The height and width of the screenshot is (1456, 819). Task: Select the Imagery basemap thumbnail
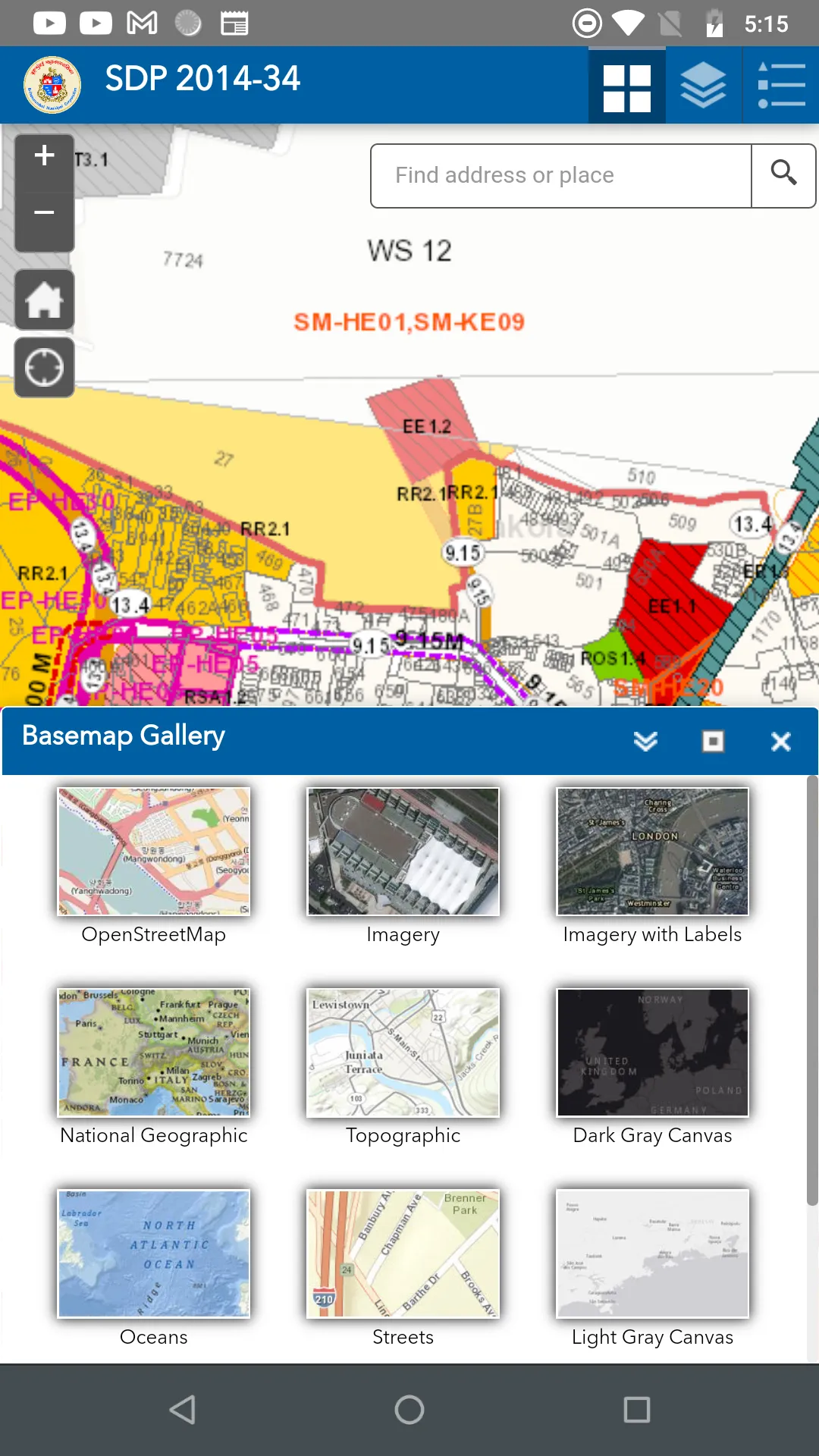pos(403,852)
